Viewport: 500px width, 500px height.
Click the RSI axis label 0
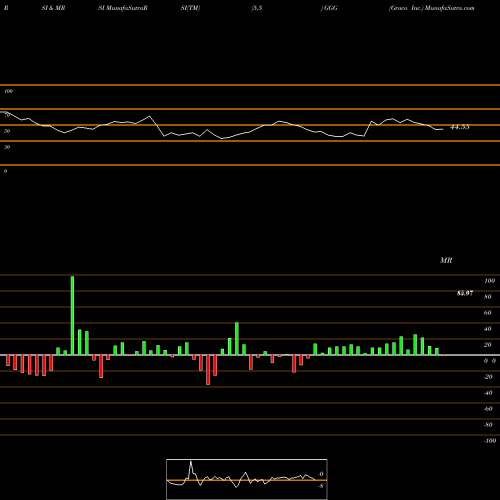point(5,171)
